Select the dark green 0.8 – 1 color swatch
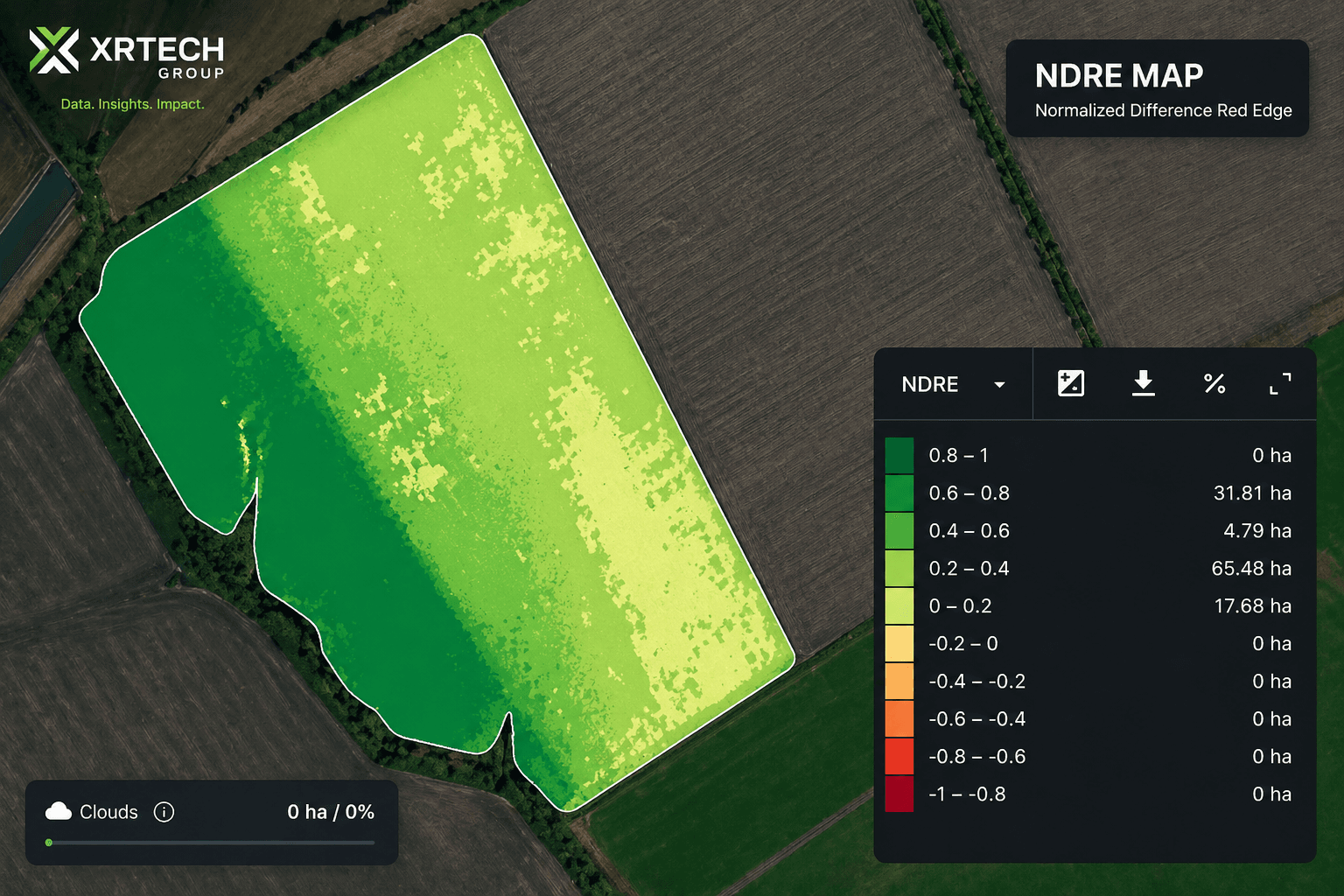1344x896 pixels. (x=899, y=455)
